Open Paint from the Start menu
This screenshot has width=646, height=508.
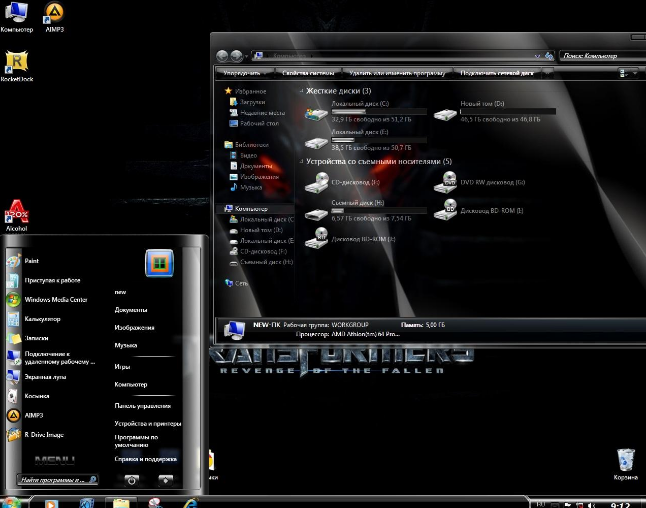(32, 261)
